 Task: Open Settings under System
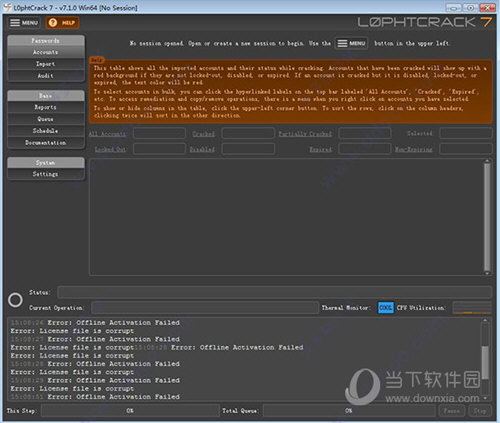coord(46,174)
